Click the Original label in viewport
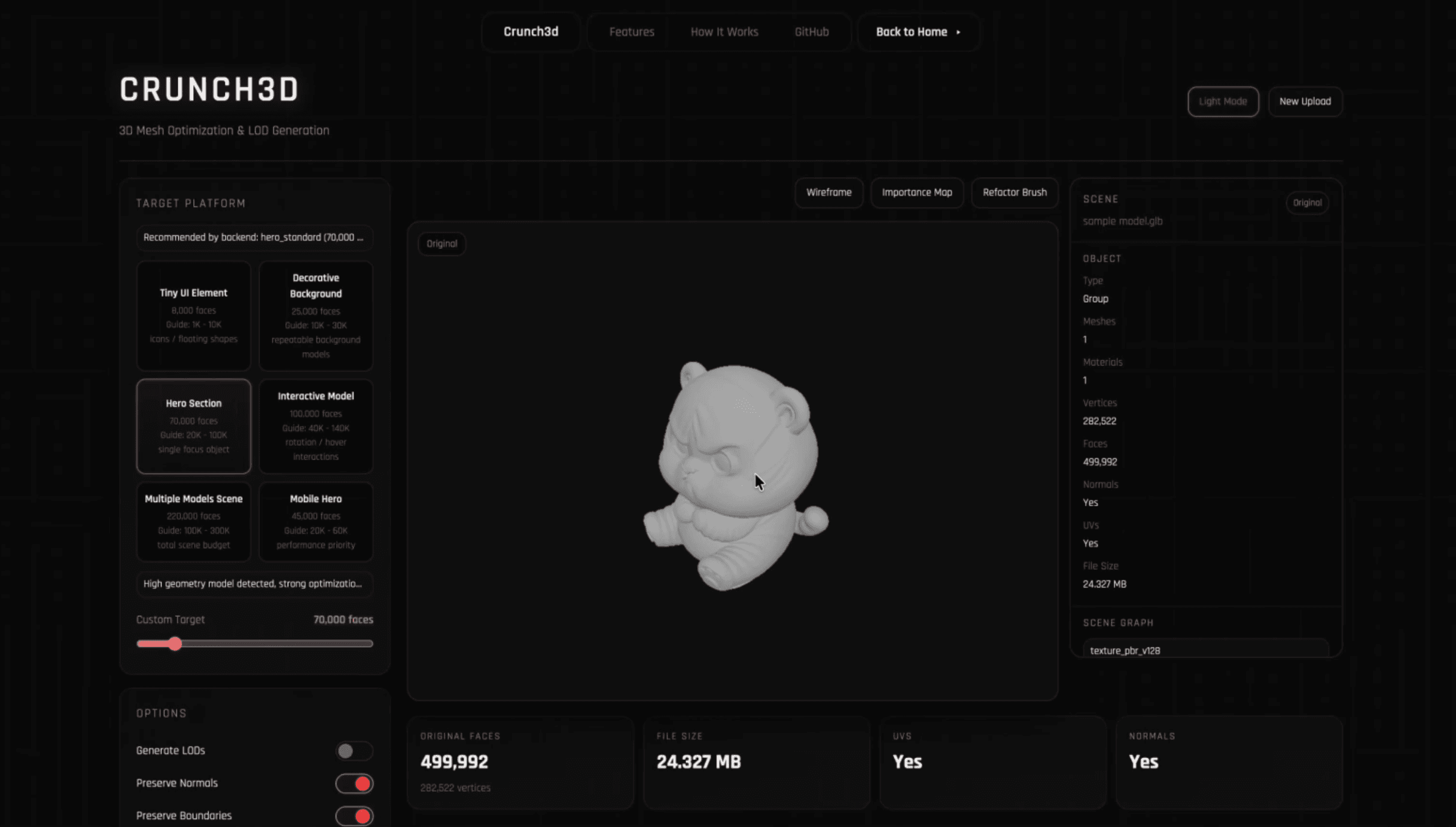Viewport: 1456px width, 827px height. tap(441, 244)
